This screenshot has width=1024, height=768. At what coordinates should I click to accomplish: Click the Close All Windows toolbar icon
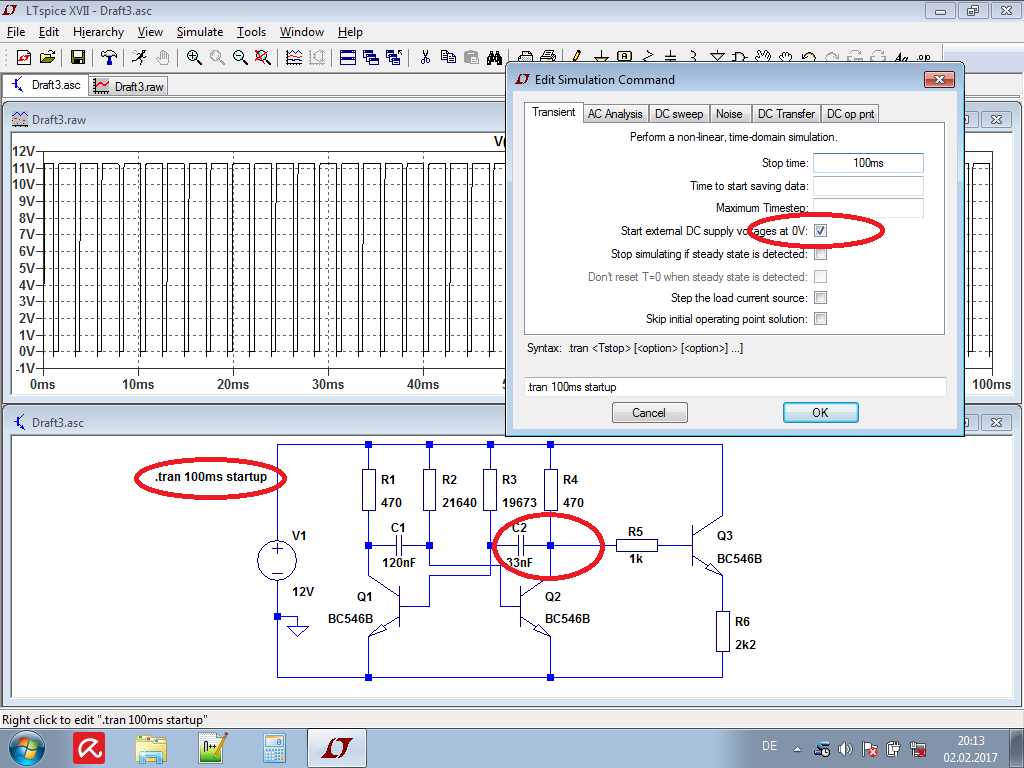pyautogui.click(x=394, y=57)
